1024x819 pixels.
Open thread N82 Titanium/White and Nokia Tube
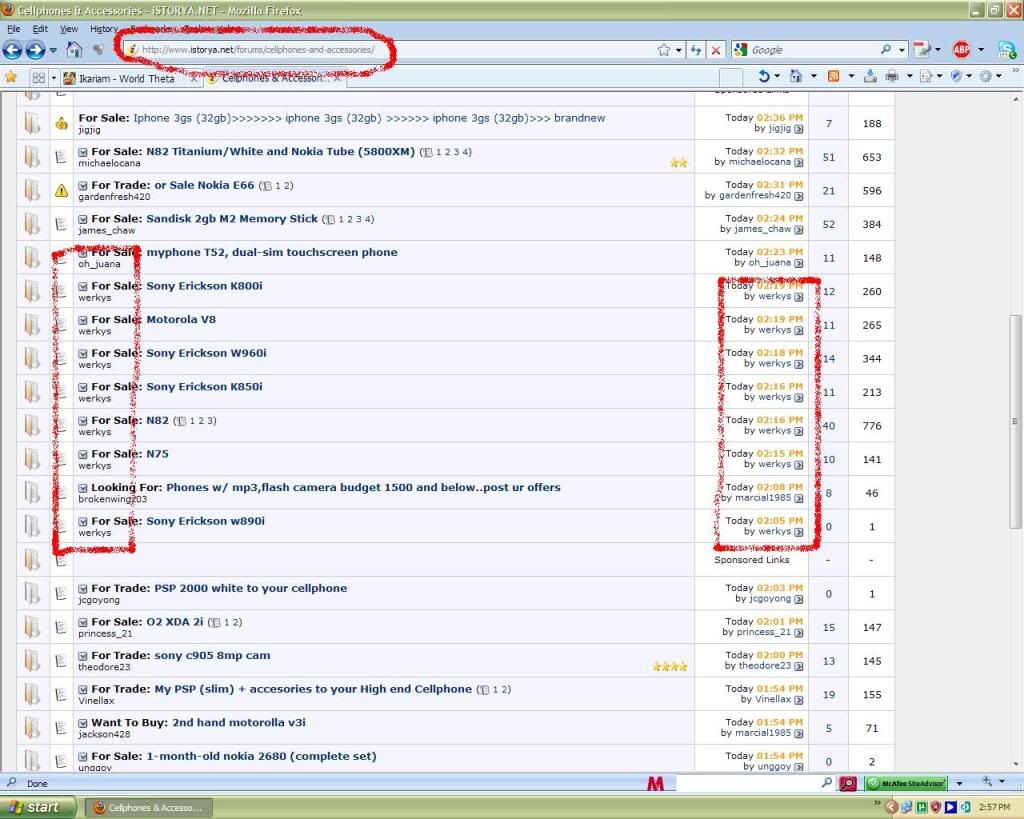click(x=280, y=152)
